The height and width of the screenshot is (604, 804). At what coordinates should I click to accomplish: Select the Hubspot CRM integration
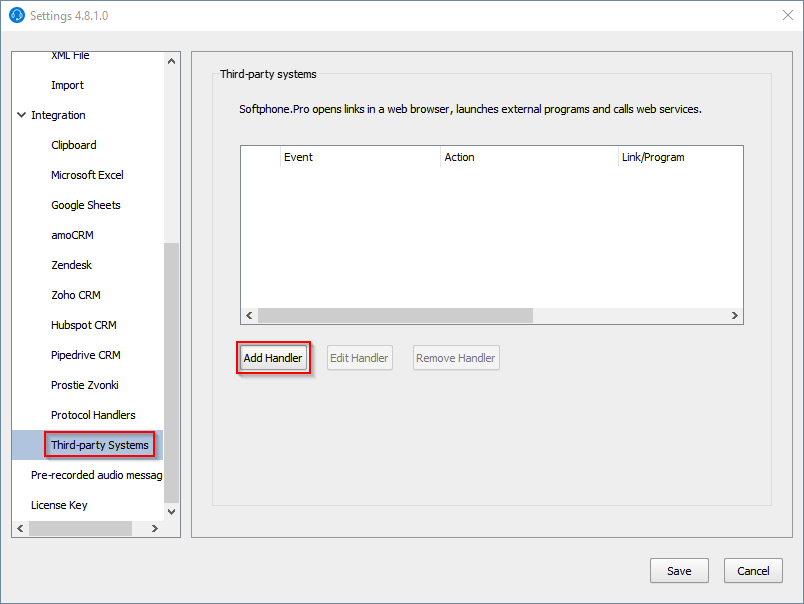click(83, 325)
